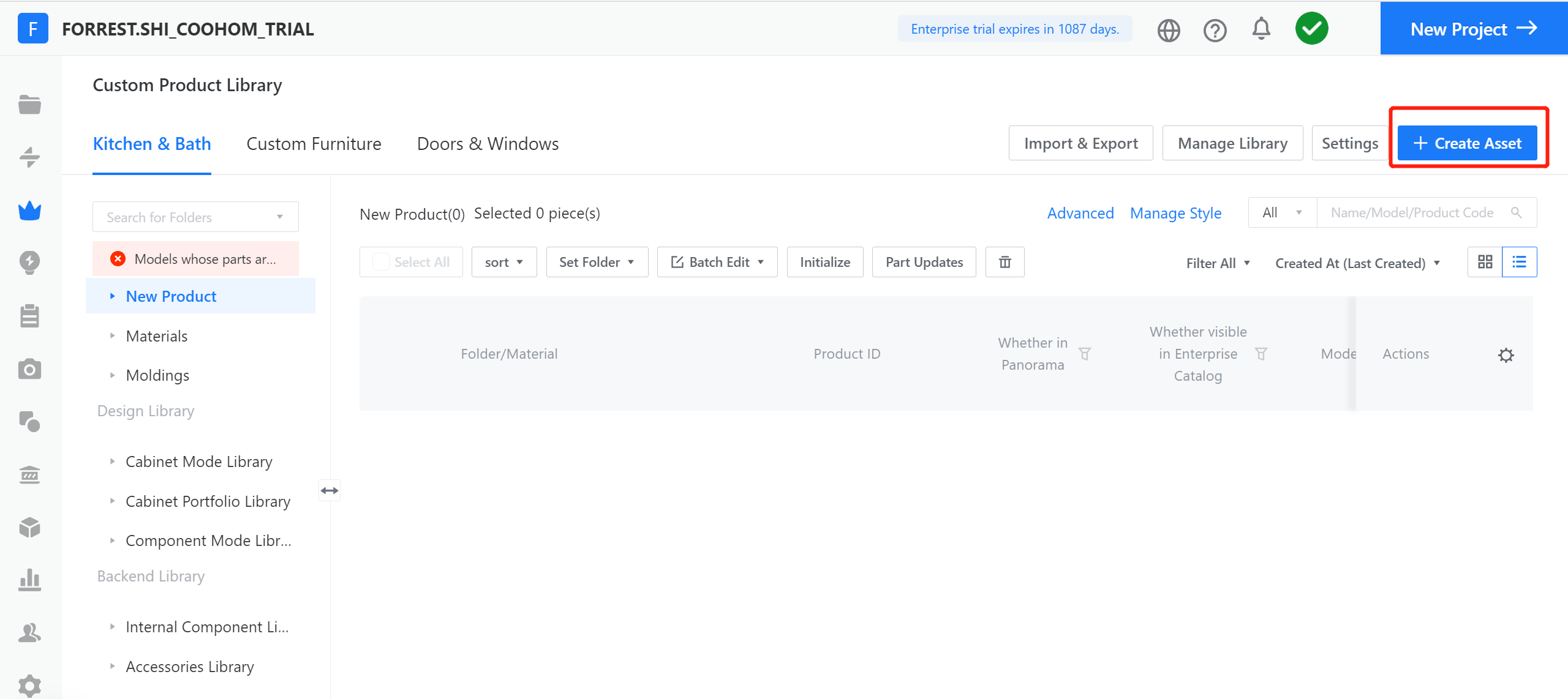The height and width of the screenshot is (699, 1568).
Task: Switch to list view toggle
Action: [x=1519, y=263]
